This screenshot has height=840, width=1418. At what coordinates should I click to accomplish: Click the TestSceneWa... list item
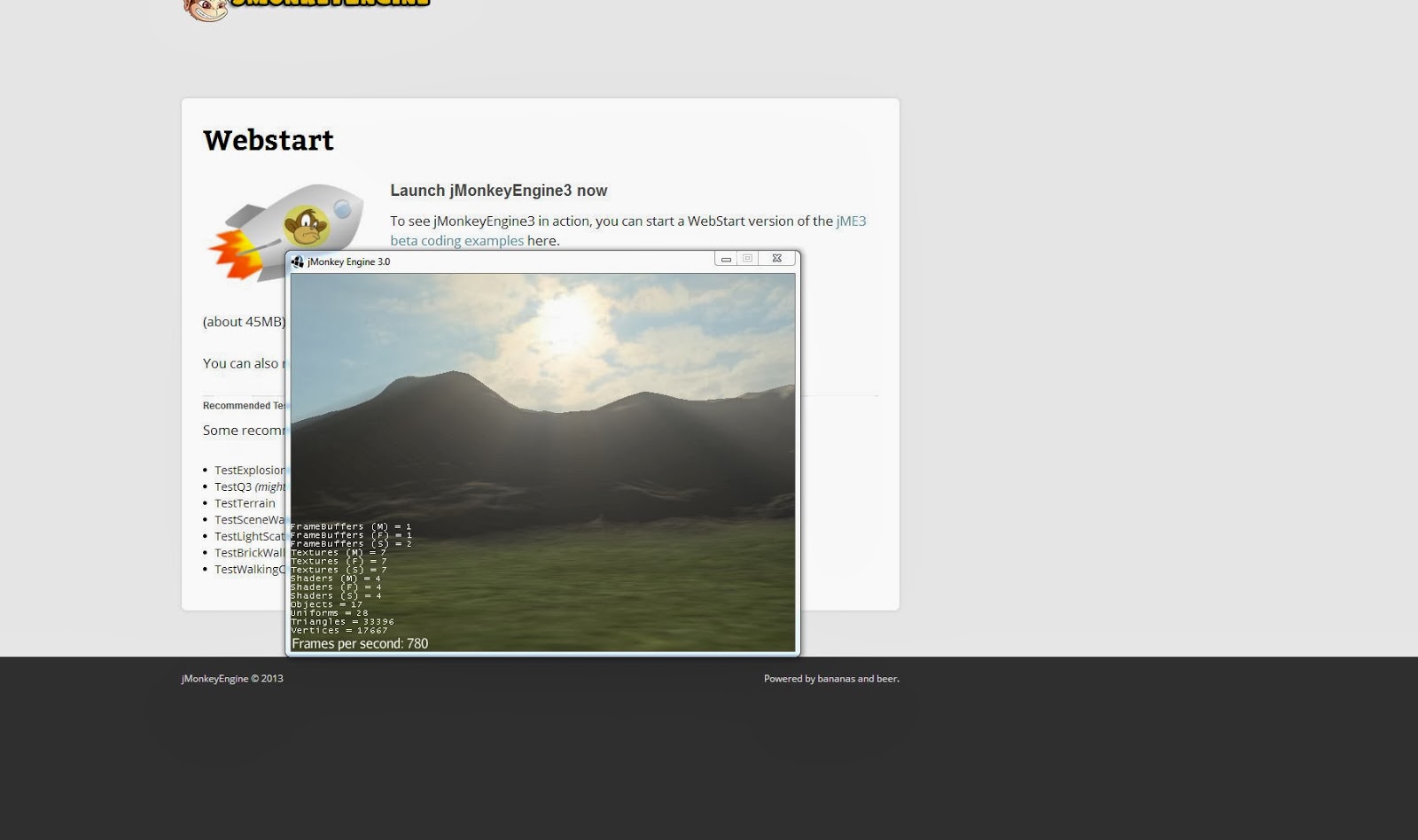(x=250, y=520)
